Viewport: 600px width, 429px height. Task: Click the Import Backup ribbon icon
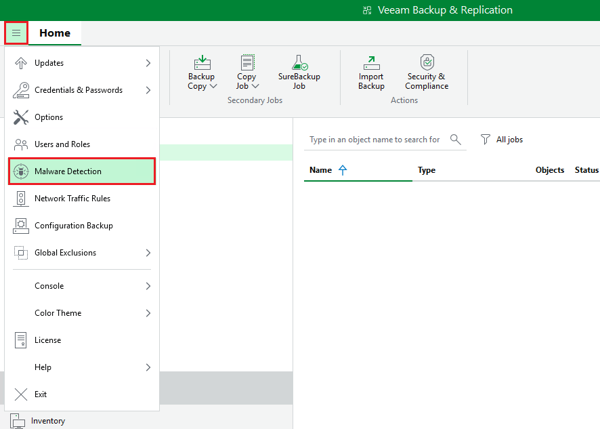click(x=371, y=63)
